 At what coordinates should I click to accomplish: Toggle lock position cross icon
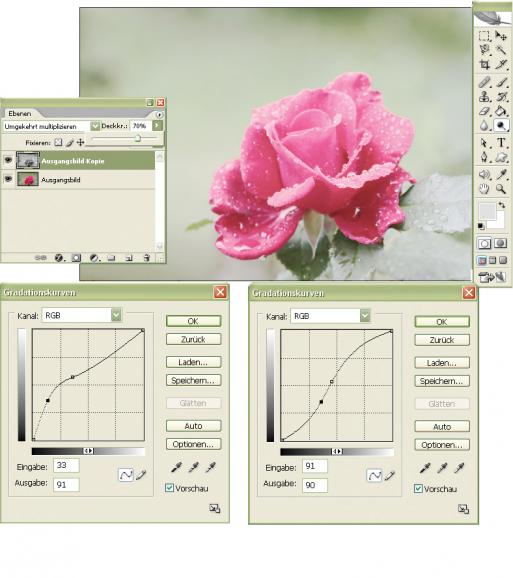(x=80, y=142)
